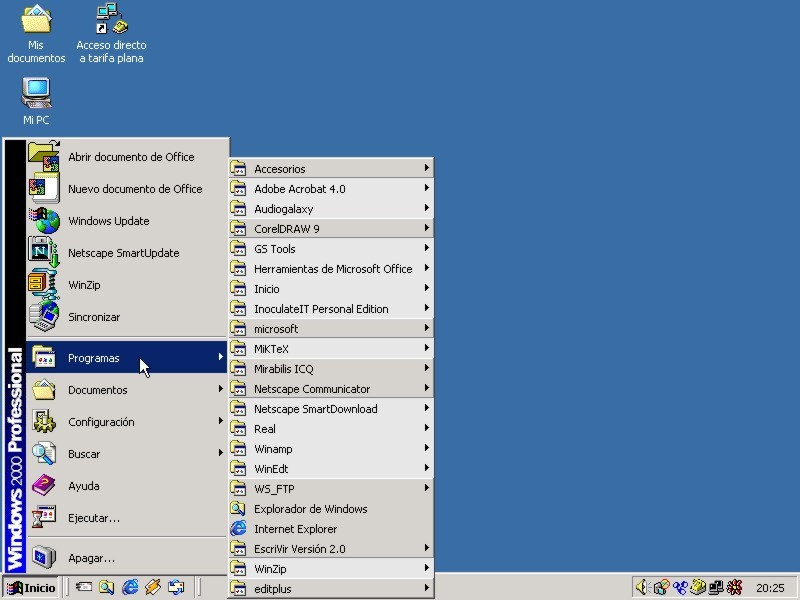The height and width of the screenshot is (600, 800).
Task: Click the second system tray icon
Action: coord(661,587)
